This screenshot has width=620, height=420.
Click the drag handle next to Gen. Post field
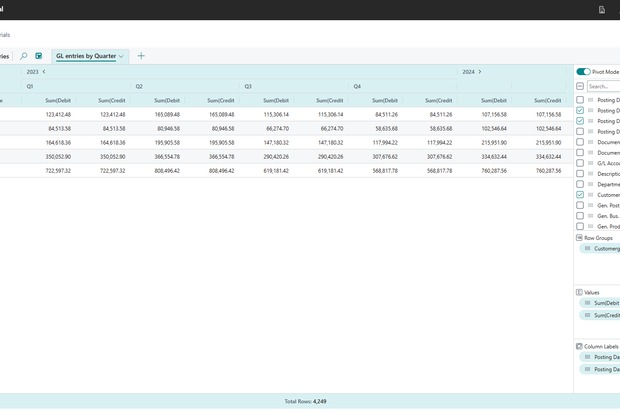(x=590, y=205)
